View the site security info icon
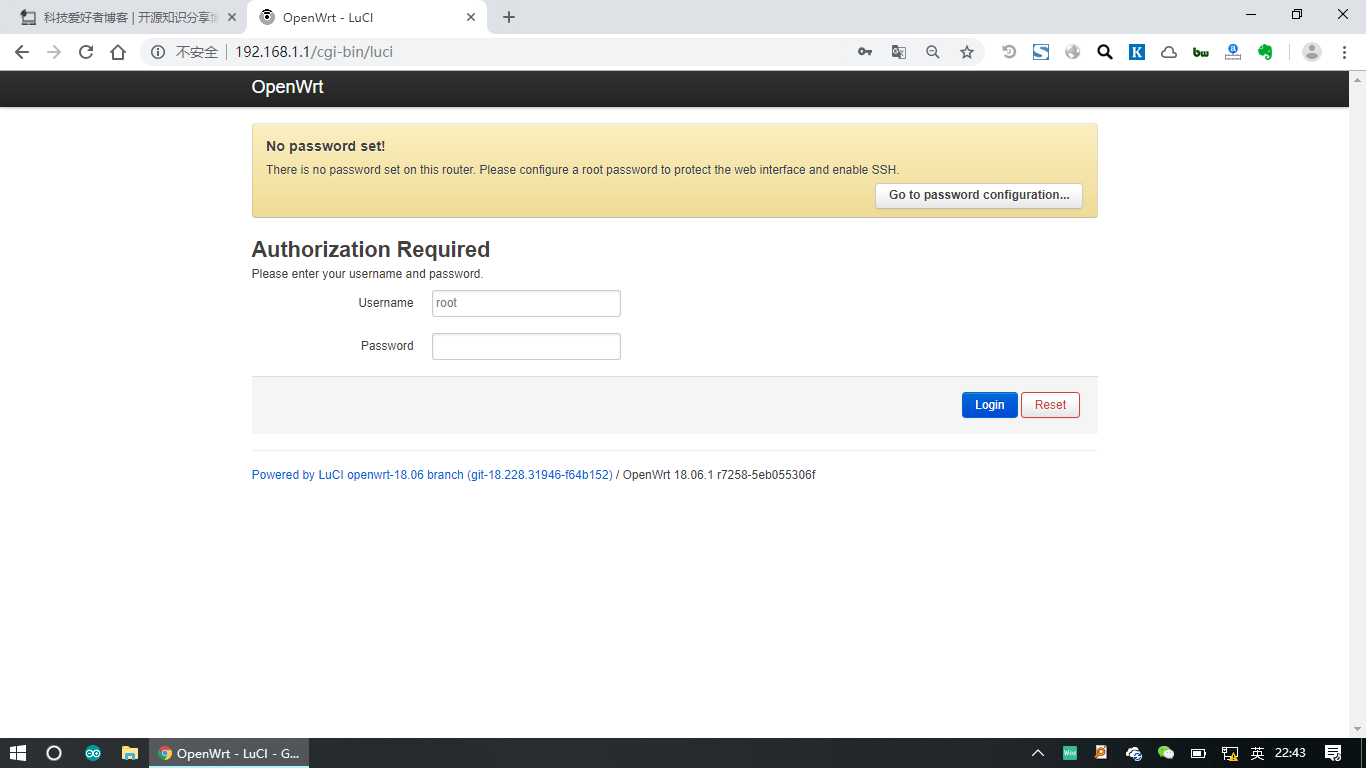The width and height of the screenshot is (1366, 768). coord(158,52)
